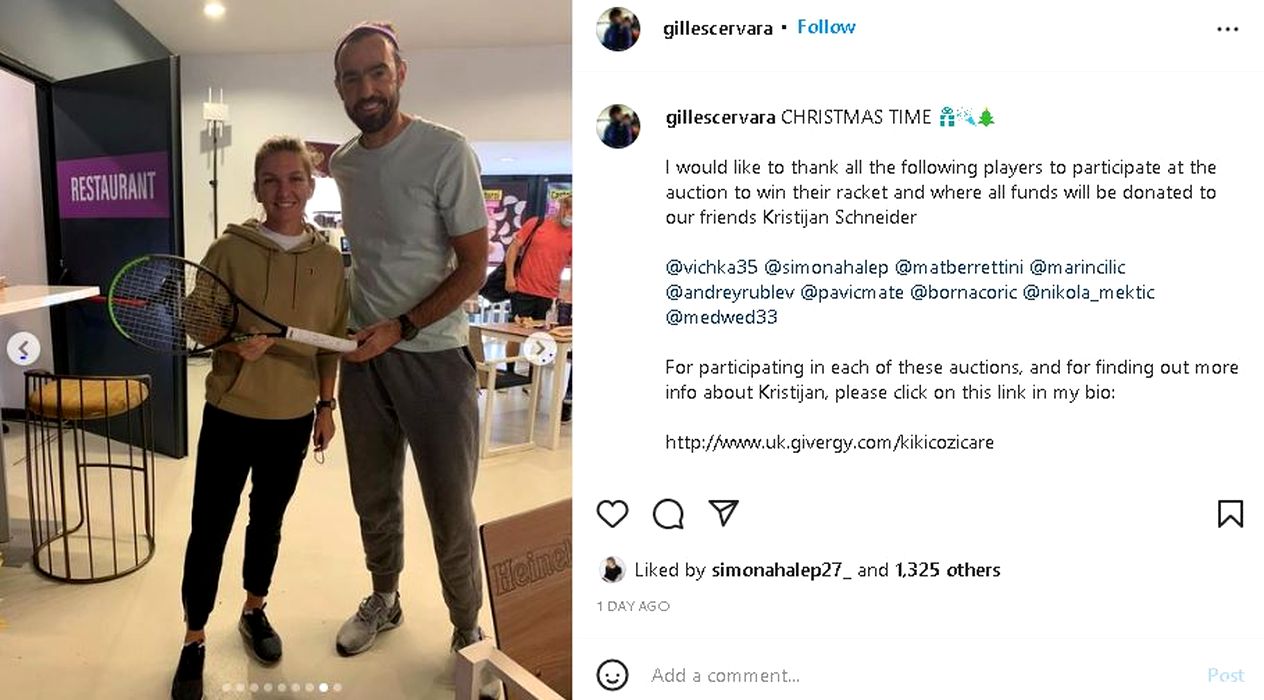
Task: Click the avatar beside the caption
Action: tap(618, 126)
